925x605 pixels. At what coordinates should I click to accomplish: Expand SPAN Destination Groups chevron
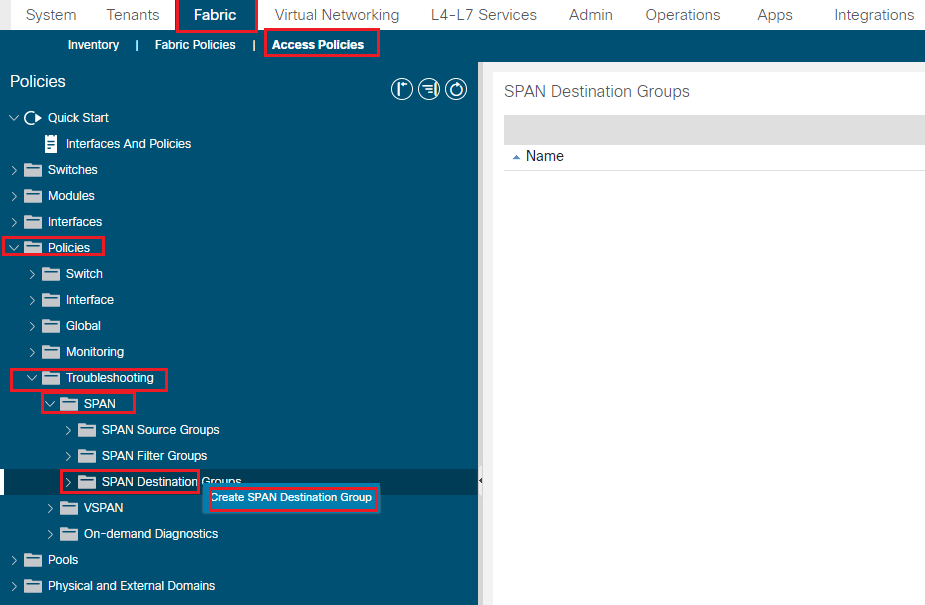tap(68, 482)
